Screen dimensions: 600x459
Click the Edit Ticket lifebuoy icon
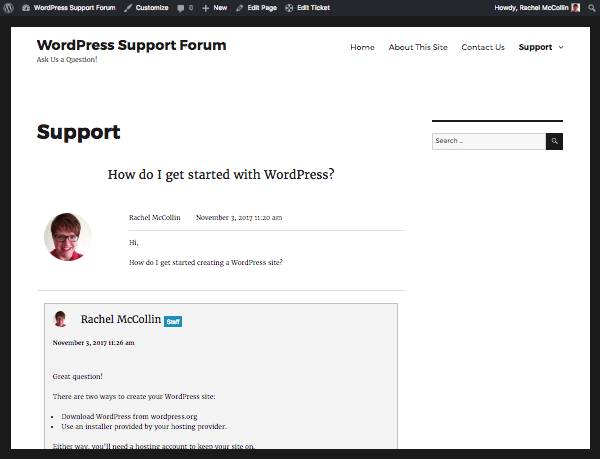[x=290, y=7]
